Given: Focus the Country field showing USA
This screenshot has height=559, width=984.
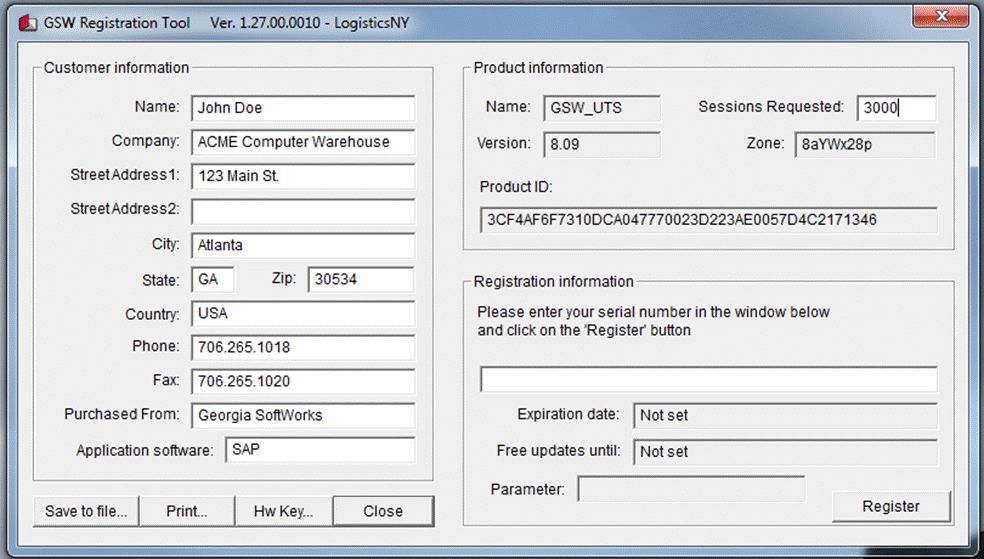Looking at the screenshot, I should click(303, 313).
